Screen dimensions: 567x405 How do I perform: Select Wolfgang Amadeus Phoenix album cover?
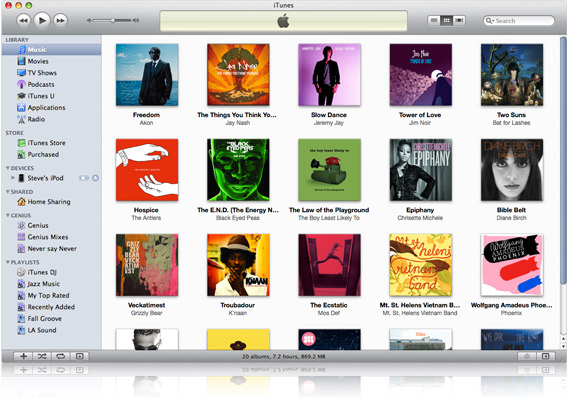(x=512, y=265)
